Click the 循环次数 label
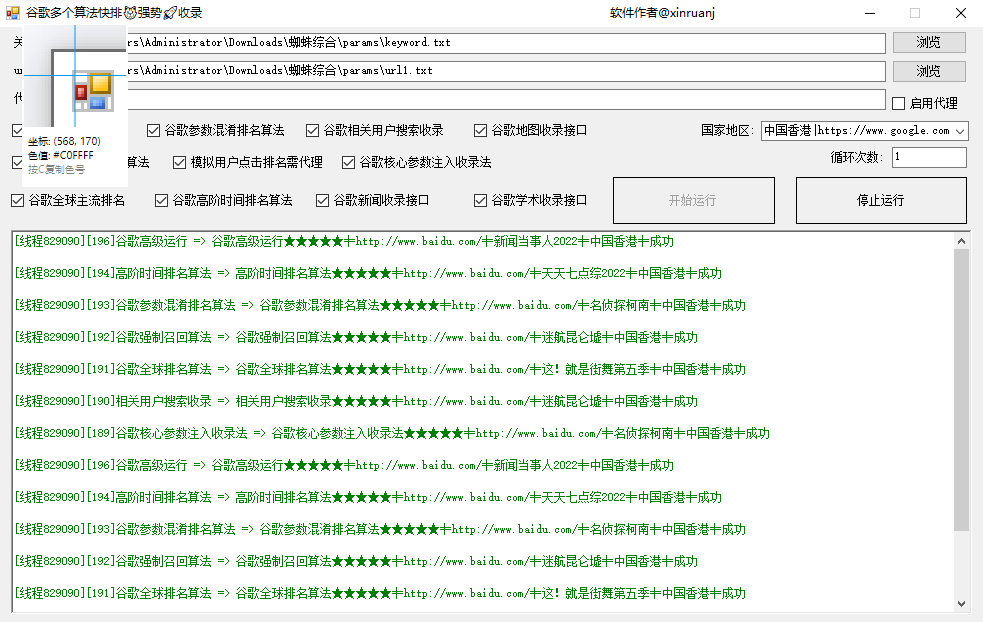983x622 pixels. pyautogui.click(x=857, y=157)
